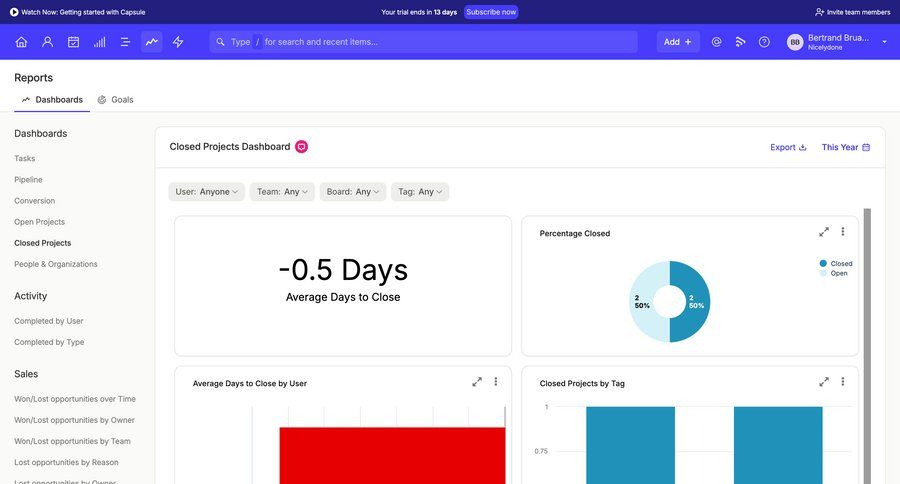
Task: Open the User: Anyone filter dropdown
Action: [x=207, y=192]
